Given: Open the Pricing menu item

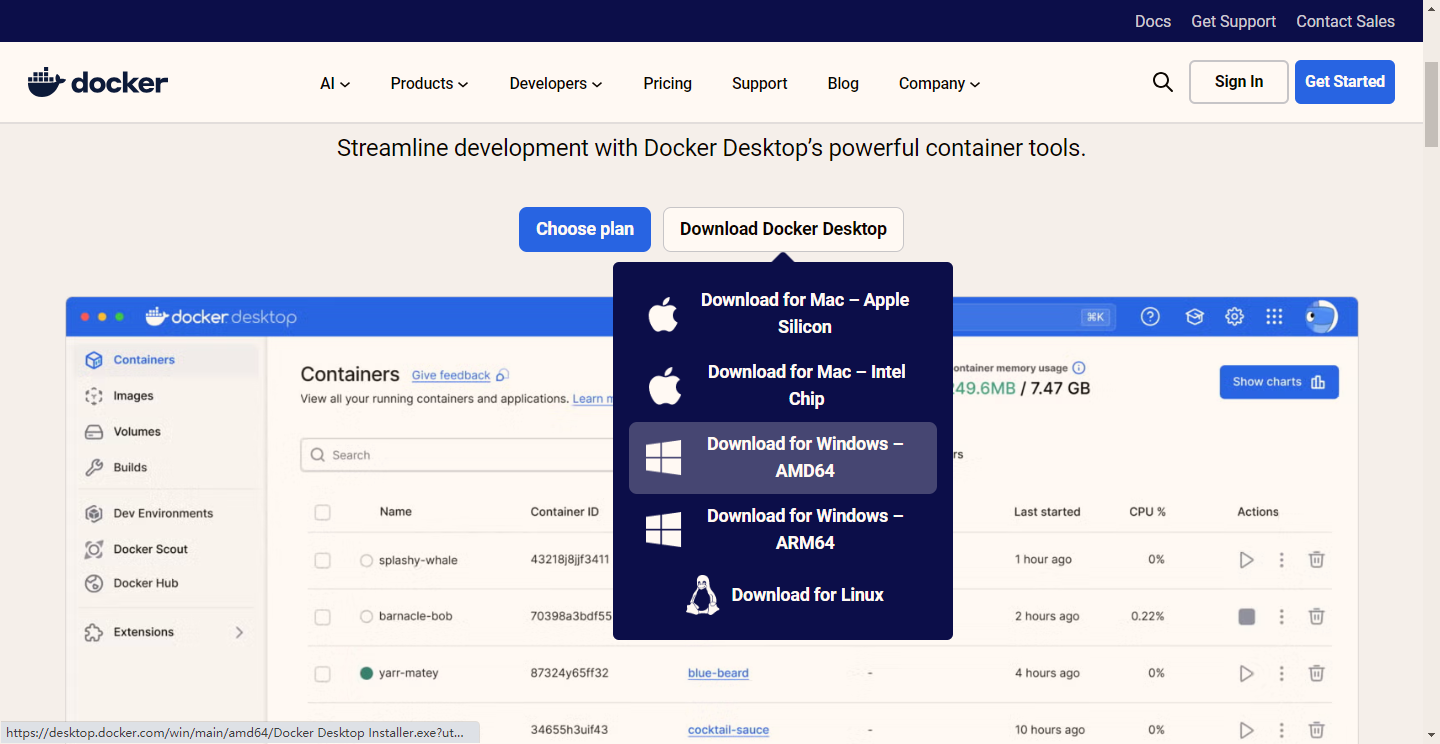Looking at the screenshot, I should [667, 84].
